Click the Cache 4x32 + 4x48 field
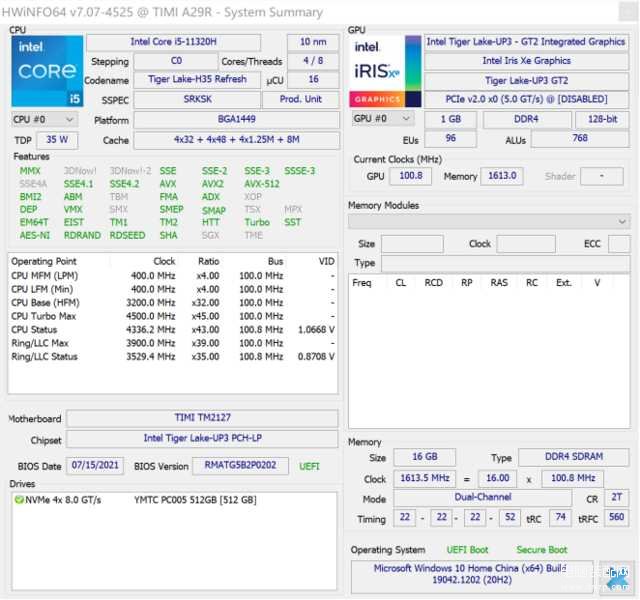Viewport: 640px width, 600px height. 236,140
